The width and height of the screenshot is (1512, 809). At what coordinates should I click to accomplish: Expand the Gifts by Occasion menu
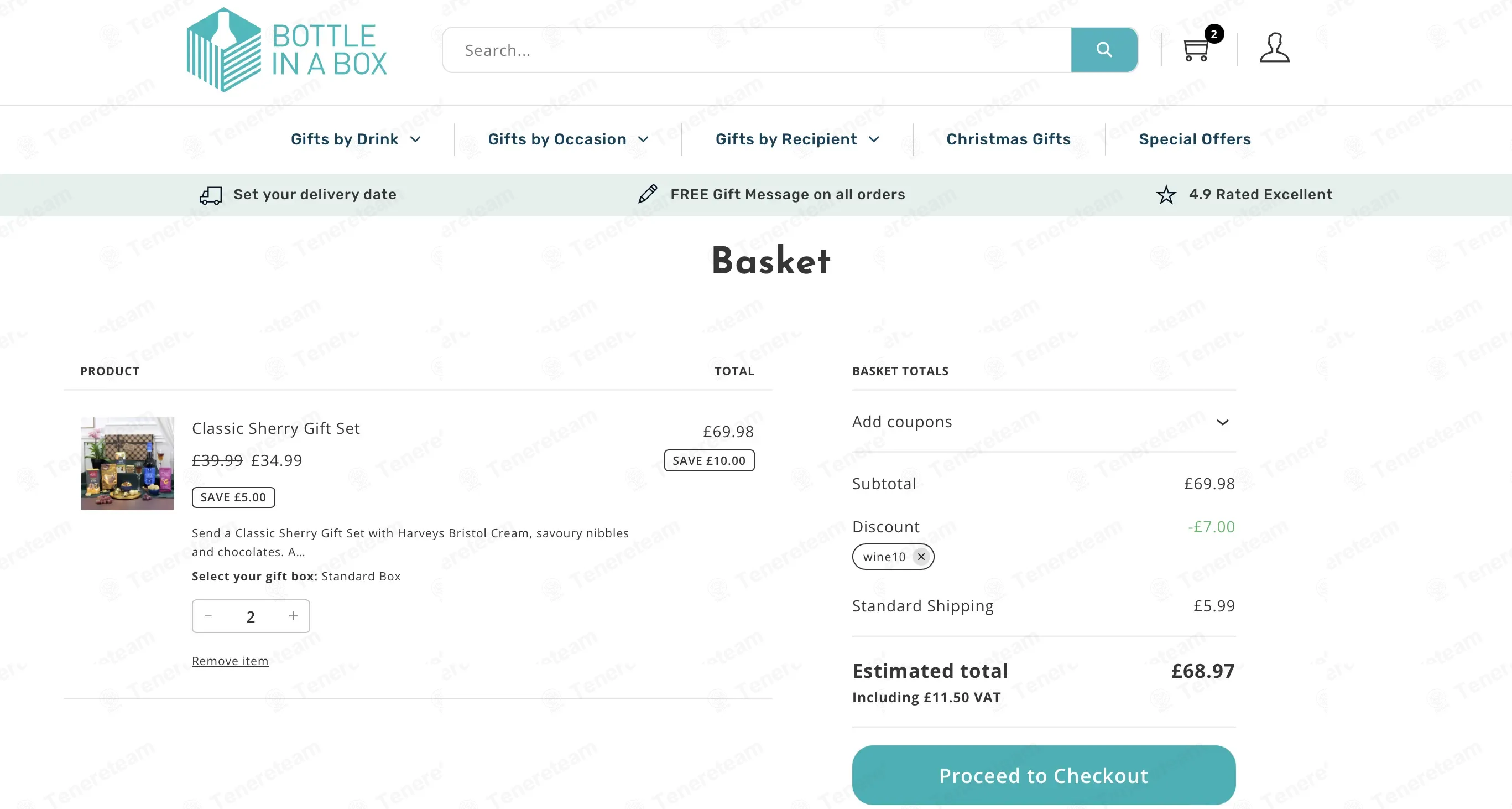click(x=567, y=139)
